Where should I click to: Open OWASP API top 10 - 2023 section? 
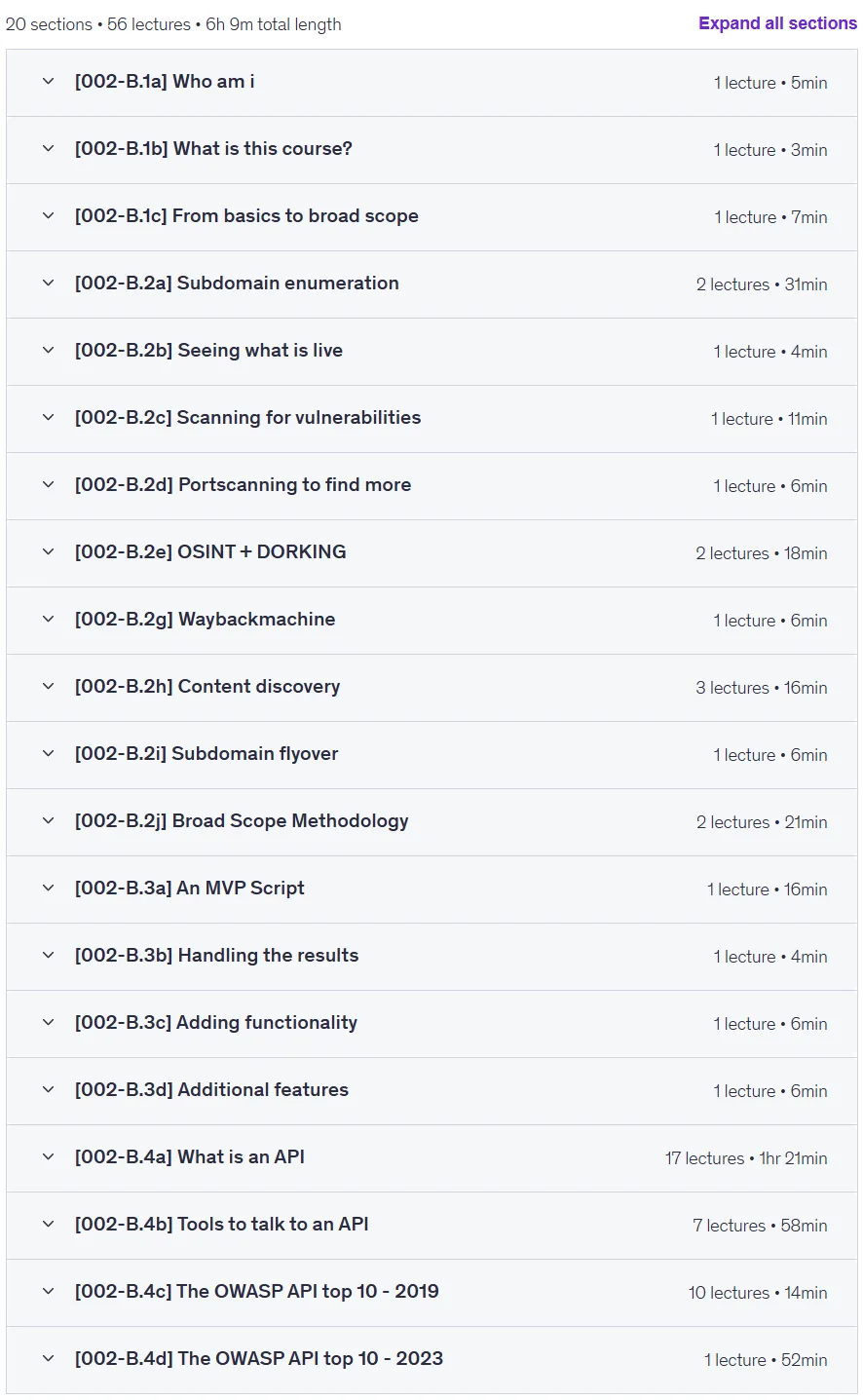[x=431, y=1359]
